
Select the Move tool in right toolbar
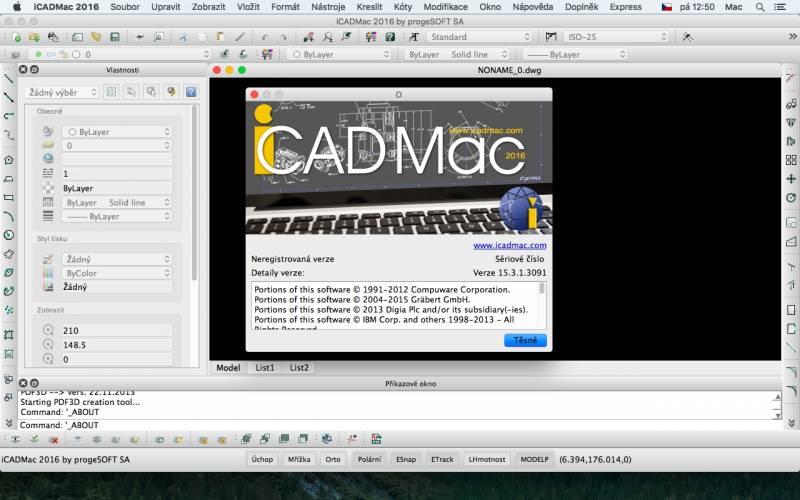tap(791, 179)
